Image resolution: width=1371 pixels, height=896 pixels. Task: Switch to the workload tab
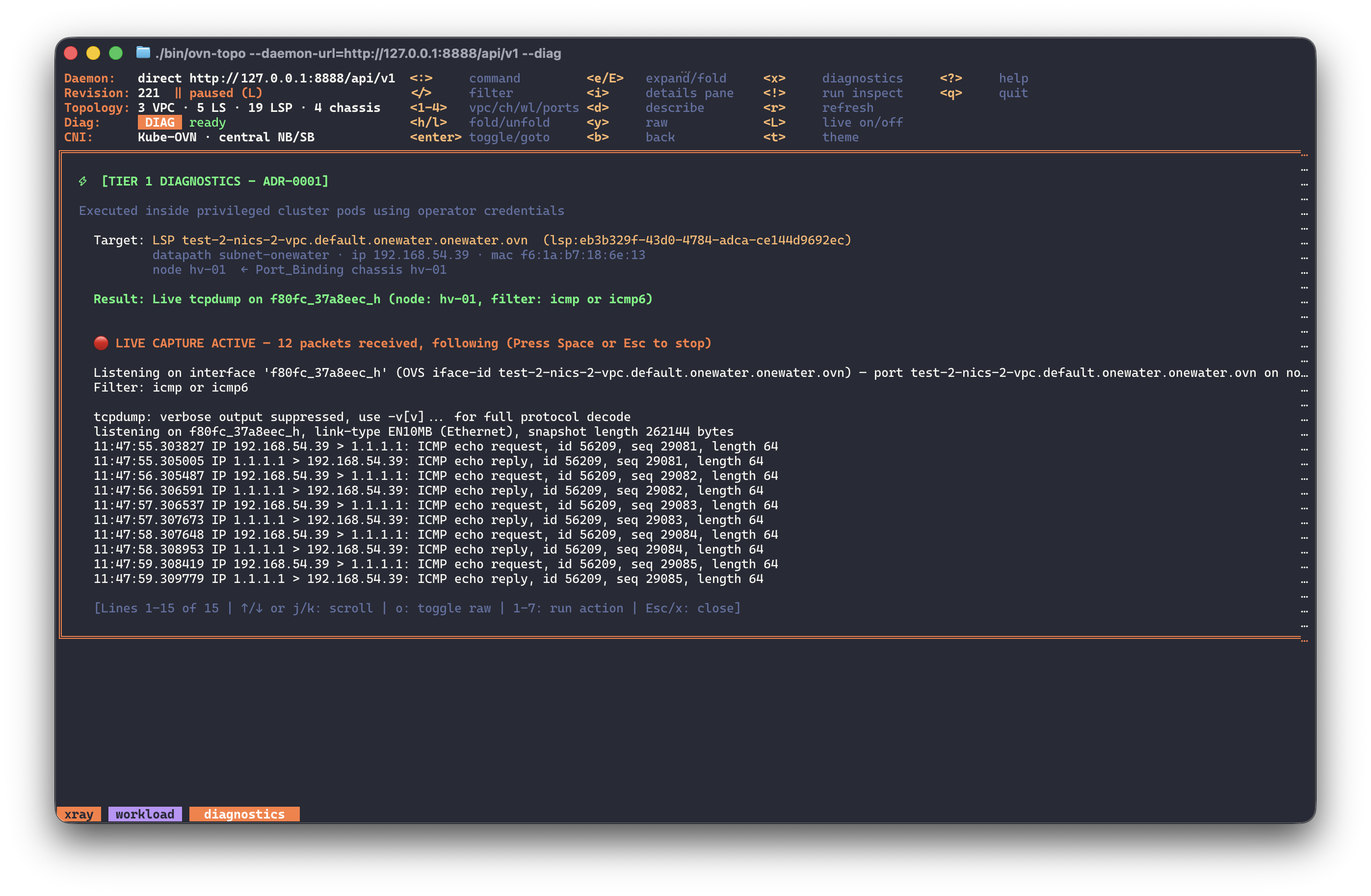(145, 814)
